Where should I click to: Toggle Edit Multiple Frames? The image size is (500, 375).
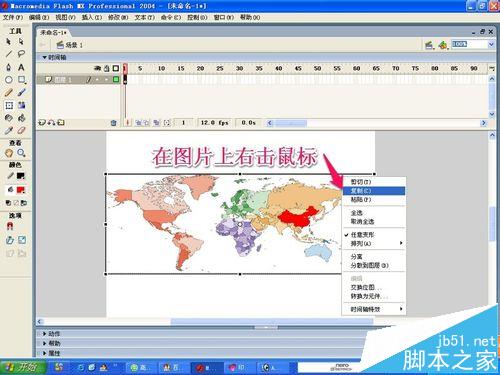[156, 123]
